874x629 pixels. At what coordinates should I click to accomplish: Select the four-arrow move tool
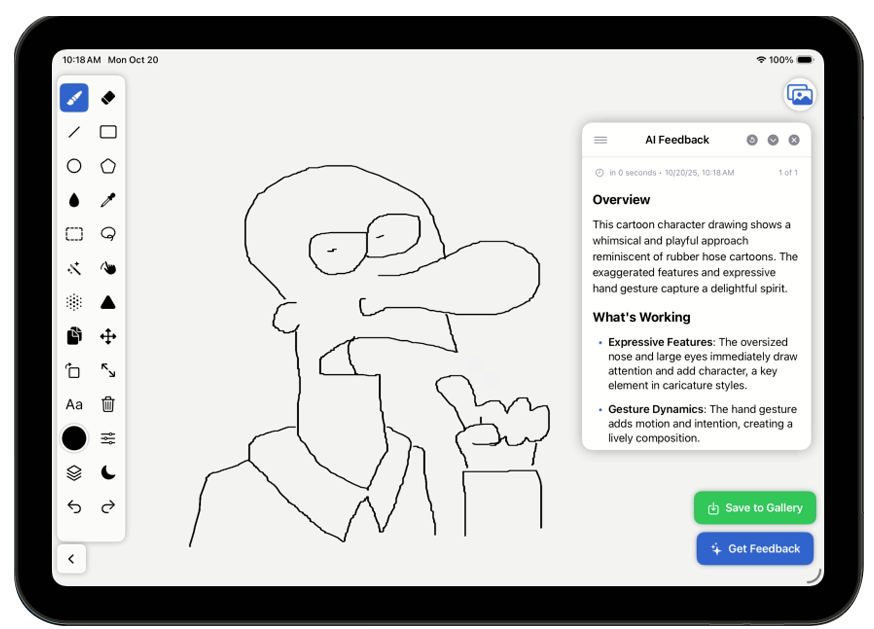(108, 336)
